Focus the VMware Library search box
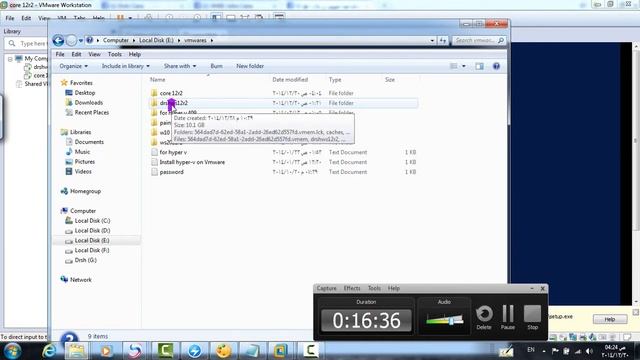The width and height of the screenshot is (640, 360). pos(26,43)
